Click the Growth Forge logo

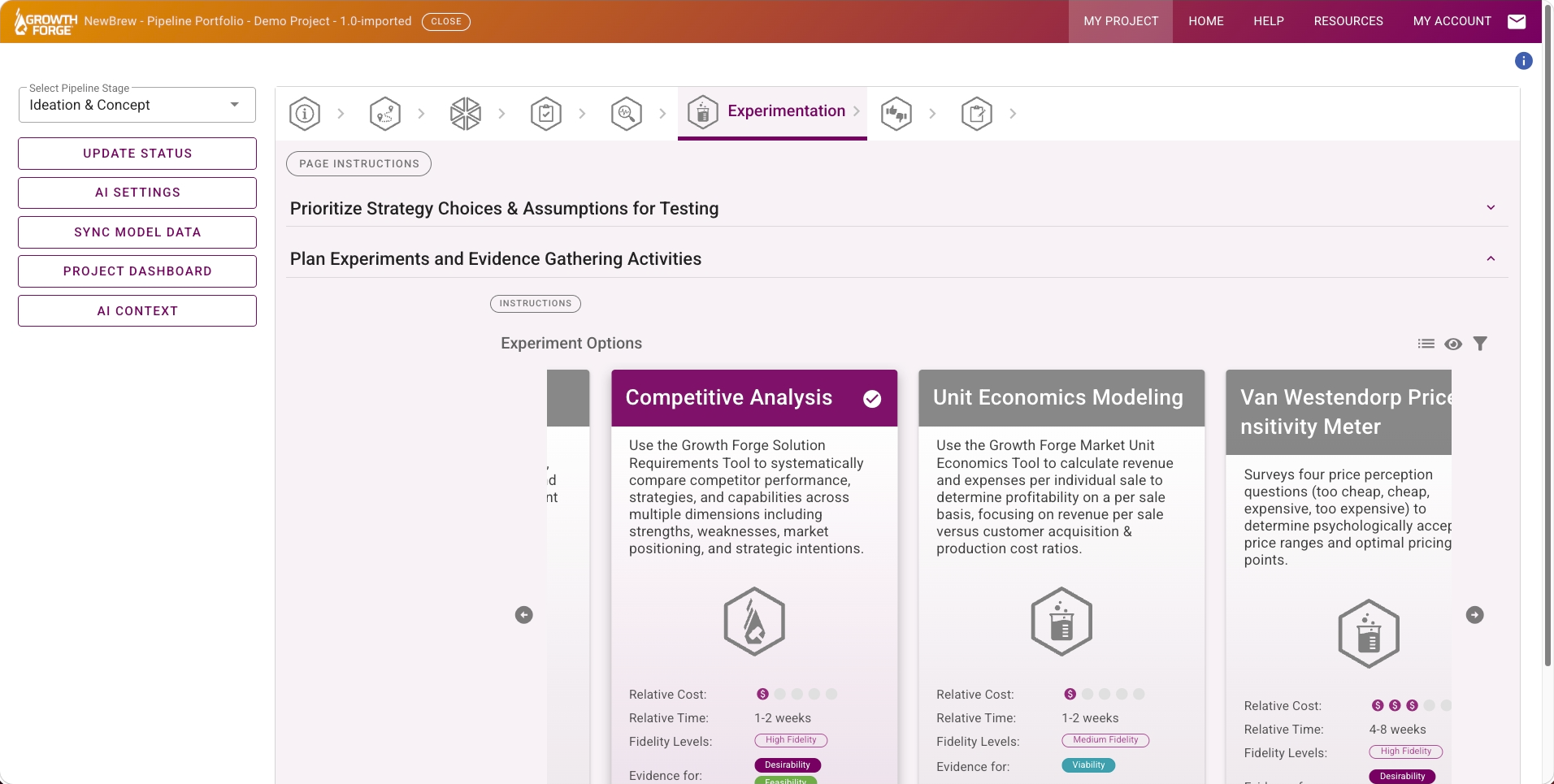click(x=46, y=22)
